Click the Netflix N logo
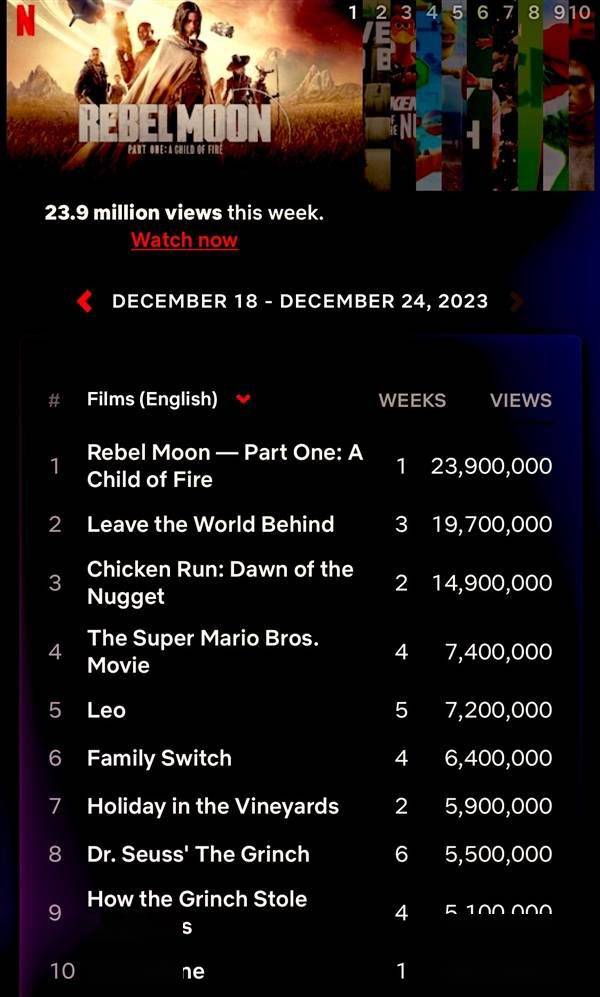The height and width of the screenshot is (997, 600). pyautogui.click(x=20, y=24)
